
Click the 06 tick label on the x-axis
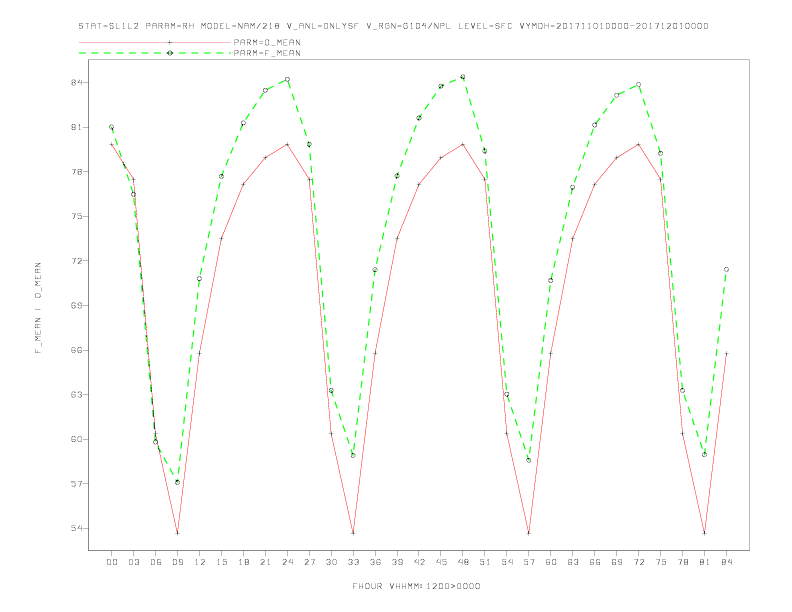tap(156, 562)
